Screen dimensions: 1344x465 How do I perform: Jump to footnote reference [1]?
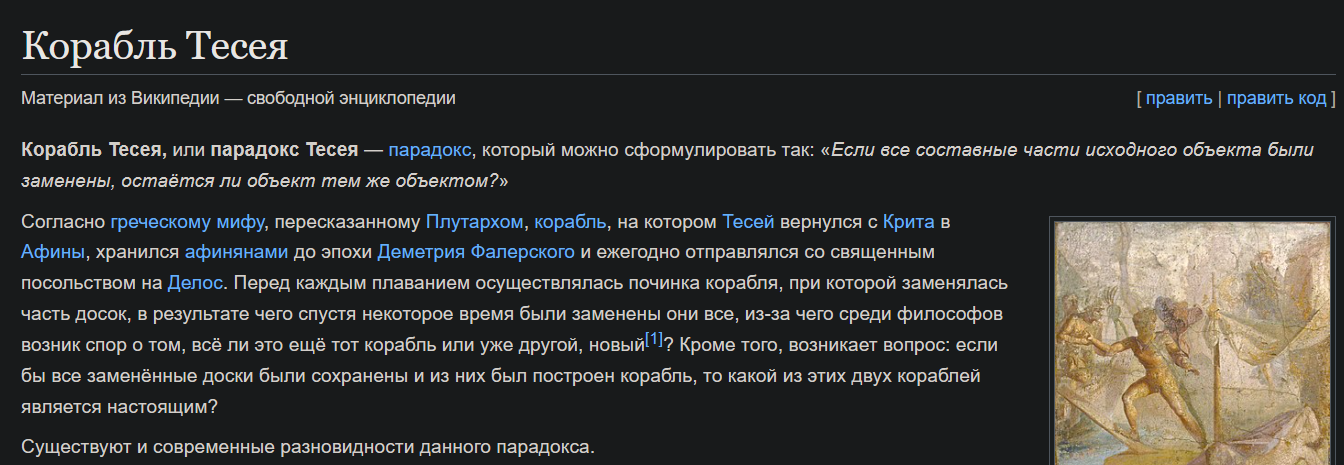(654, 340)
